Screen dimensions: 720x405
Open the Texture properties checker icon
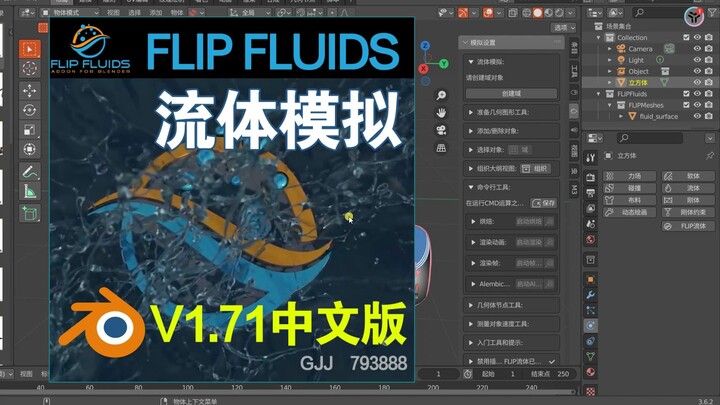pos(591,391)
